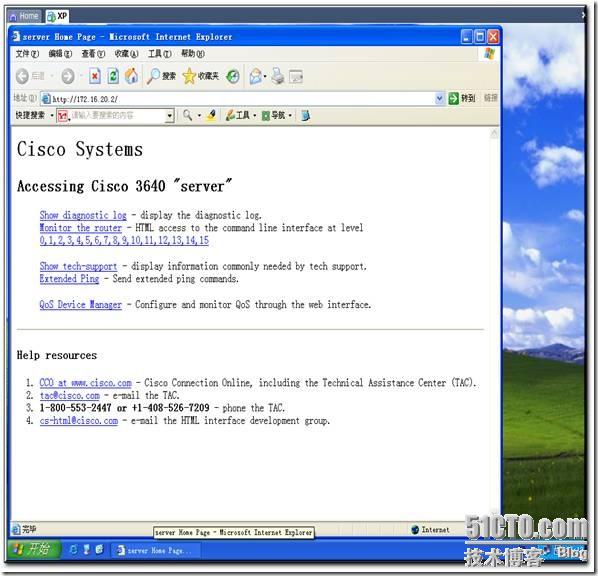Click the Stop loading icon

95,76
